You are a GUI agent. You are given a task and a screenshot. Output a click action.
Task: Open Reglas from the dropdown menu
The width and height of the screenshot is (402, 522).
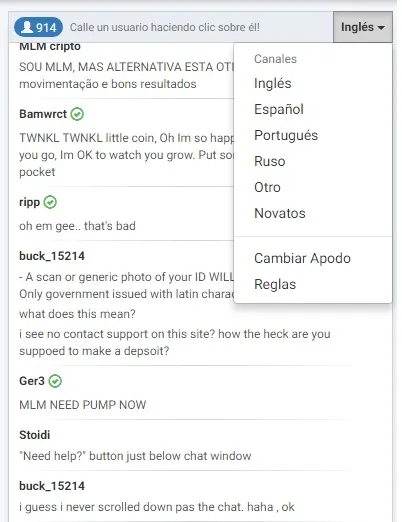point(275,284)
